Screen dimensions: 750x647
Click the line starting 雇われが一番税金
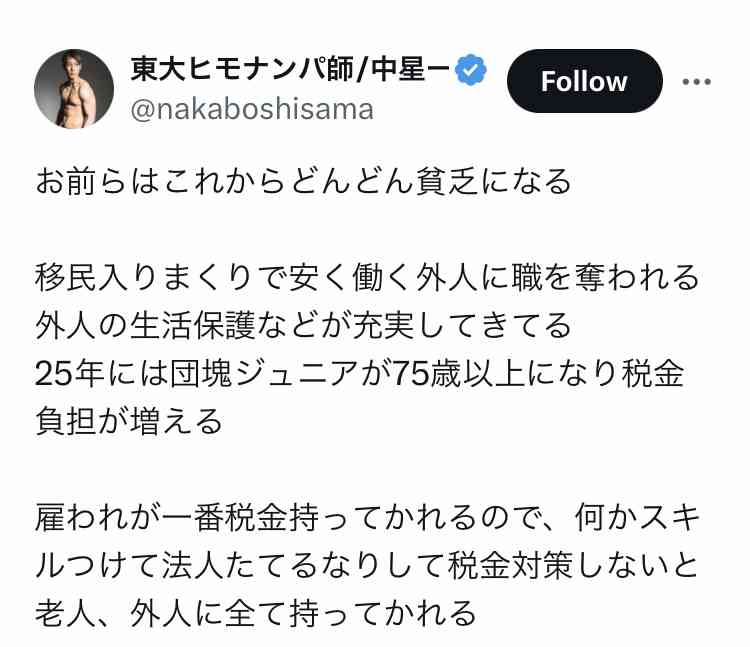367,518
